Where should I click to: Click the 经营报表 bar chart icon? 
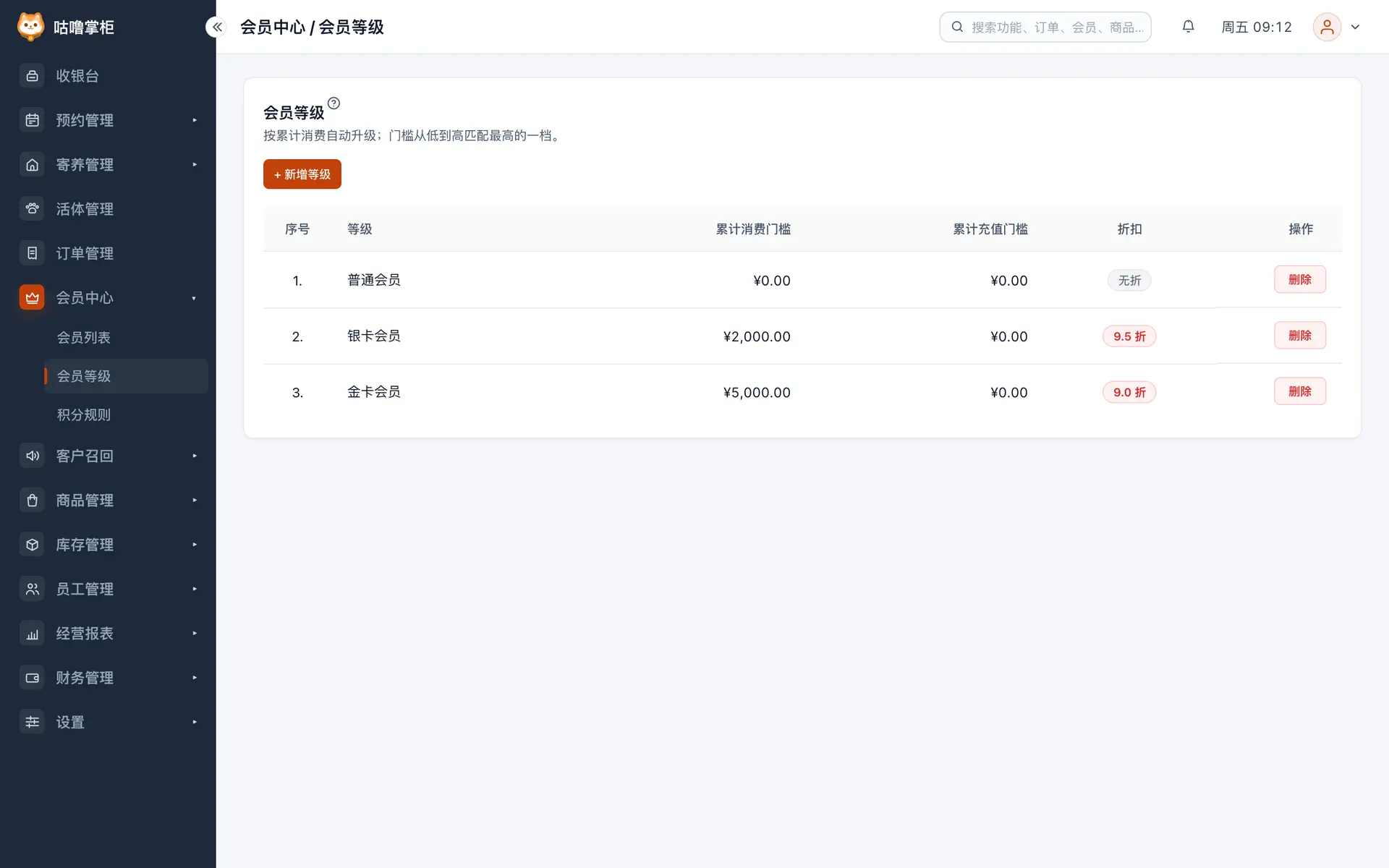coord(32,634)
